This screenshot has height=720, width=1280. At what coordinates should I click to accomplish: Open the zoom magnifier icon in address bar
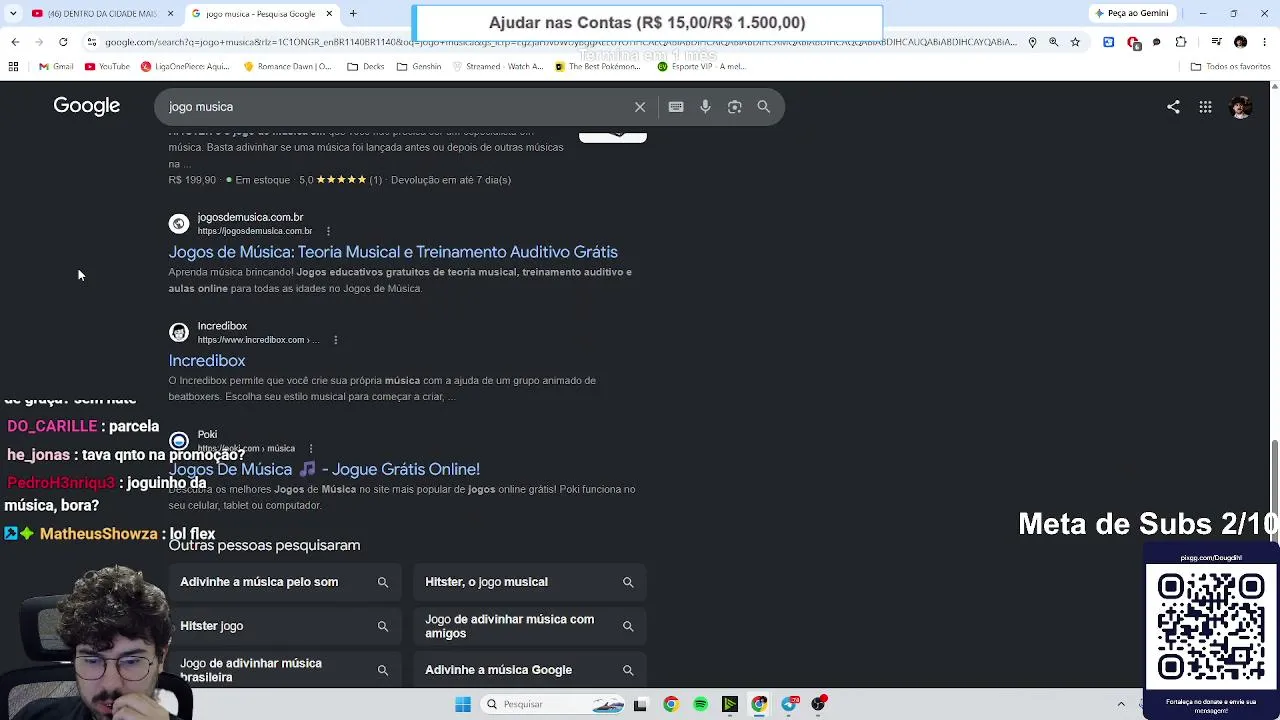pos(1054,42)
